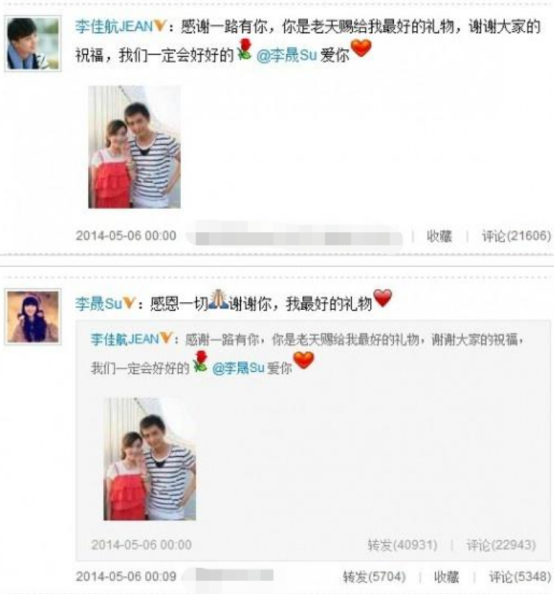The width and height of the screenshot is (554, 595).
Task: Click the rose emoji in first post
Action: (245, 50)
